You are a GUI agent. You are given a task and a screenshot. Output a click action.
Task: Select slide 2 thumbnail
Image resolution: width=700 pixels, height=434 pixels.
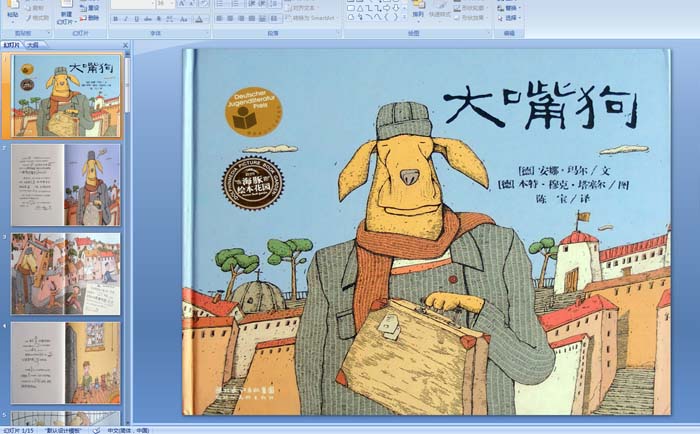tap(66, 184)
